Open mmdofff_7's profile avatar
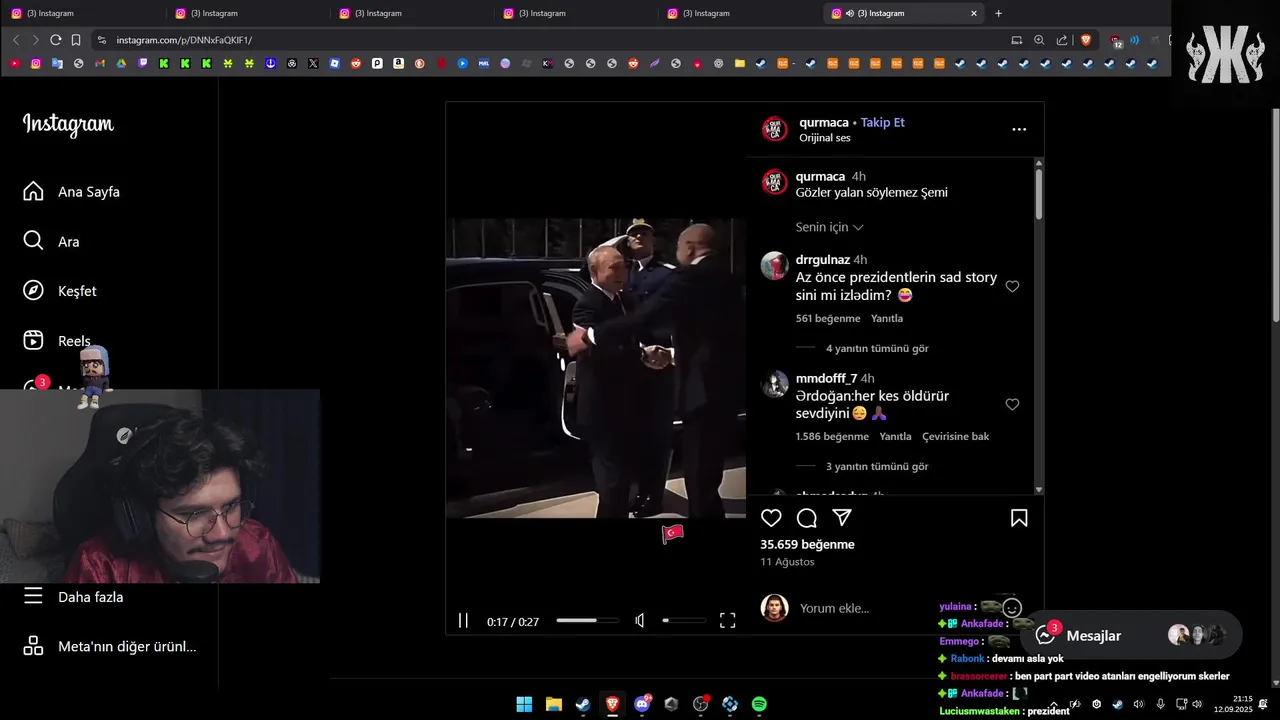The height and width of the screenshot is (720, 1280). [775, 384]
